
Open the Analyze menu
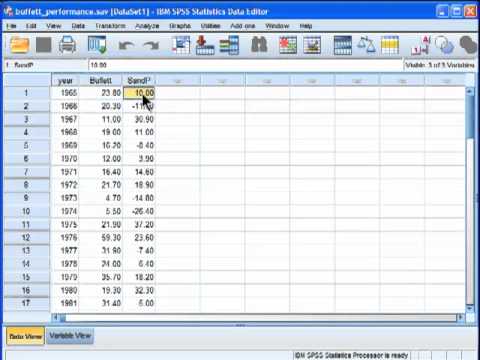tap(147, 26)
